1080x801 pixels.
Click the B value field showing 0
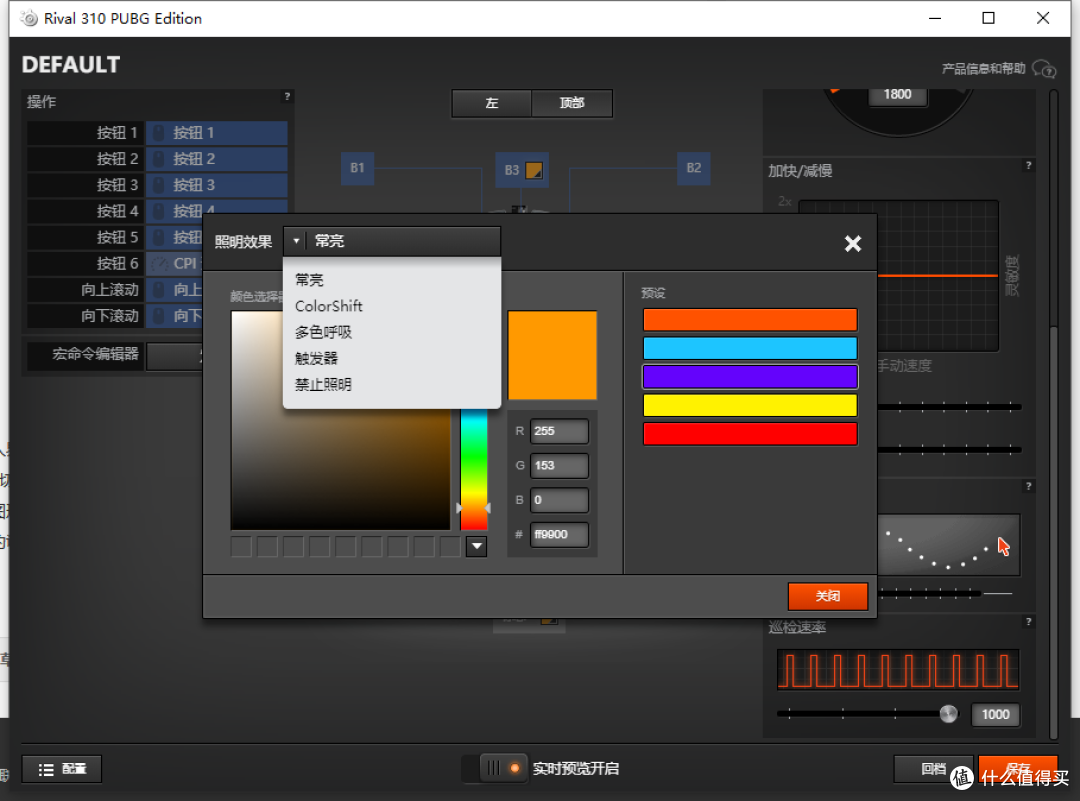tap(559, 500)
